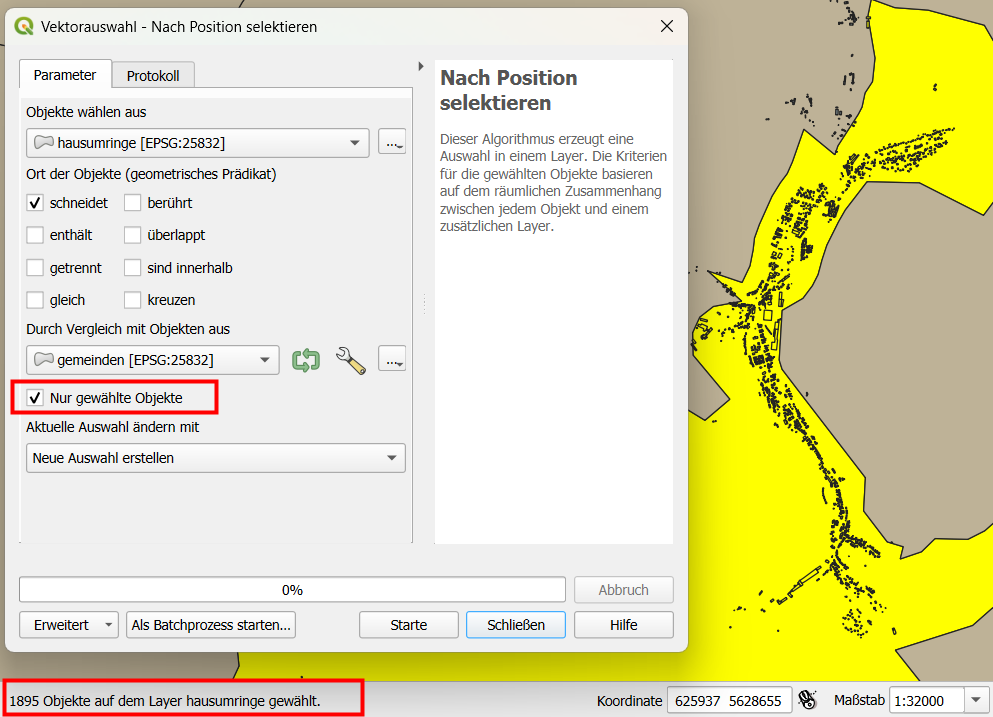Click the Koordinate label in status bar

[629, 701]
